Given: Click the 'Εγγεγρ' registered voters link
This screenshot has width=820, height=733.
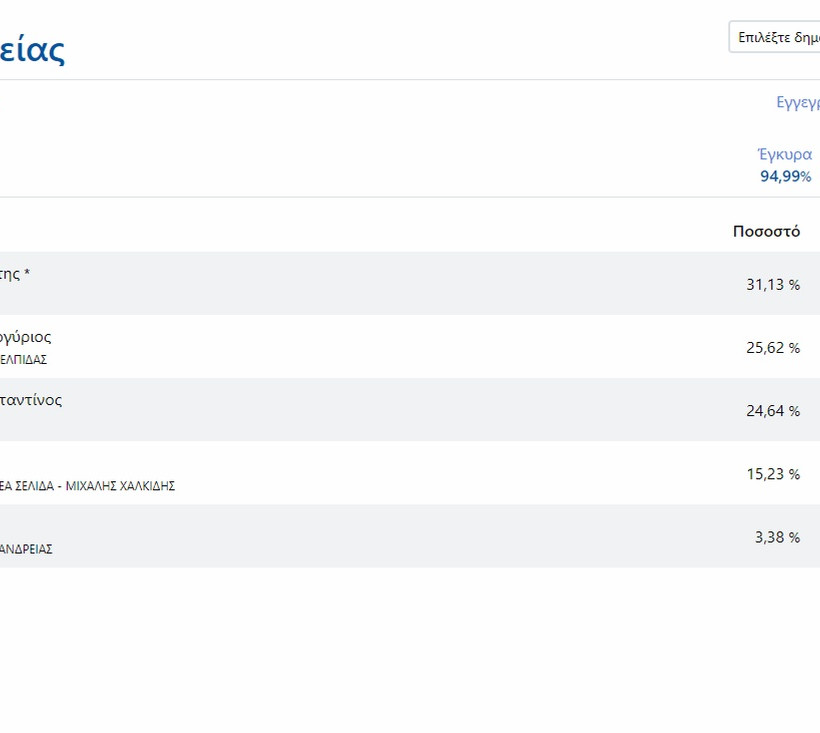Looking at the screenshot, I should point(798,102).
